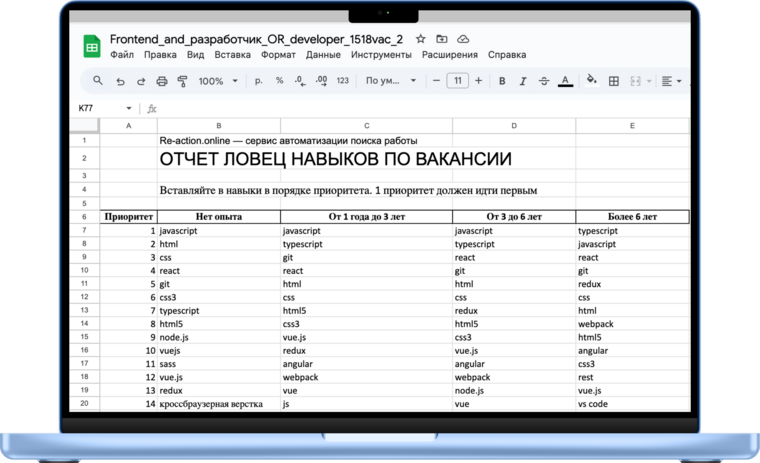
Task: Select column C header
Action: tap(366, 126)
